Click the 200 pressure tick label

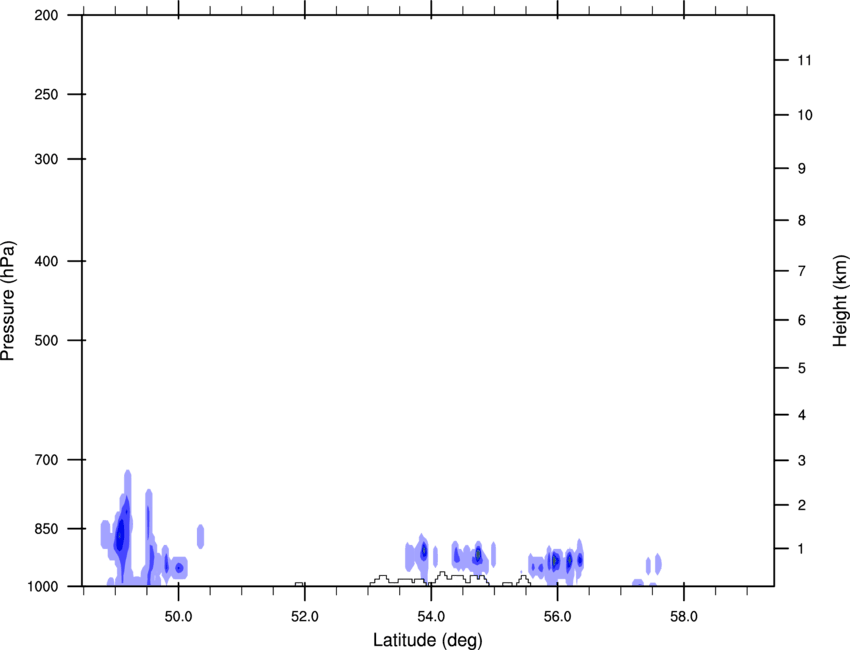coord(46,15)
